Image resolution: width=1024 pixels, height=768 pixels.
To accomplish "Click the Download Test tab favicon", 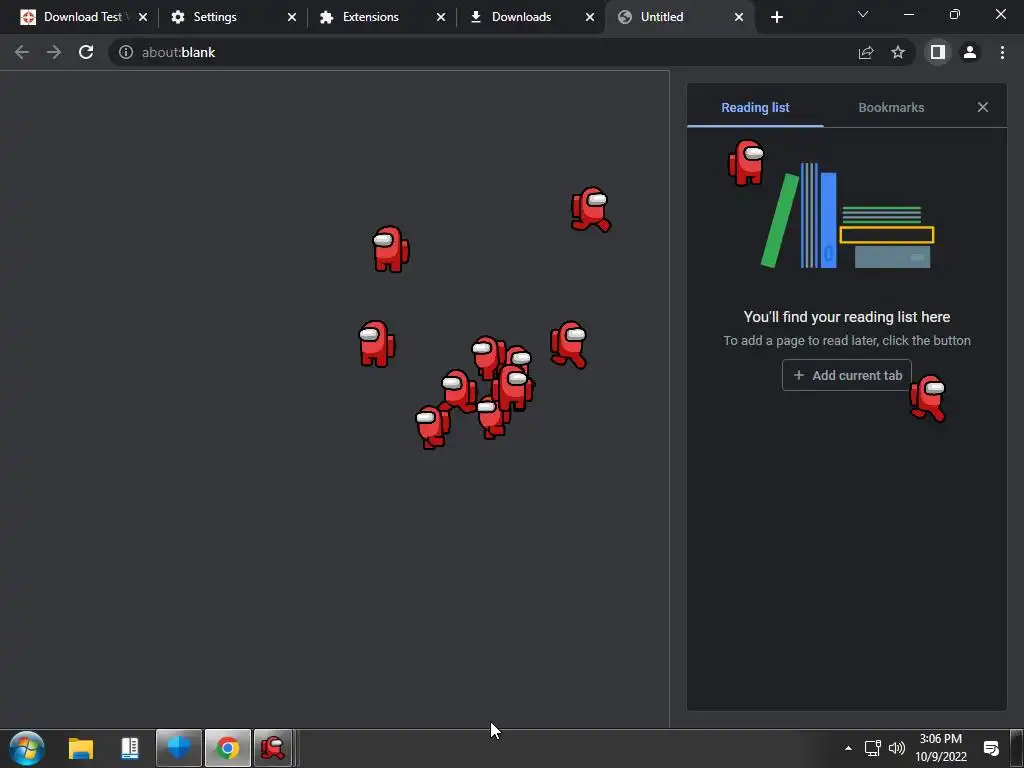I will tap(28, 17).
